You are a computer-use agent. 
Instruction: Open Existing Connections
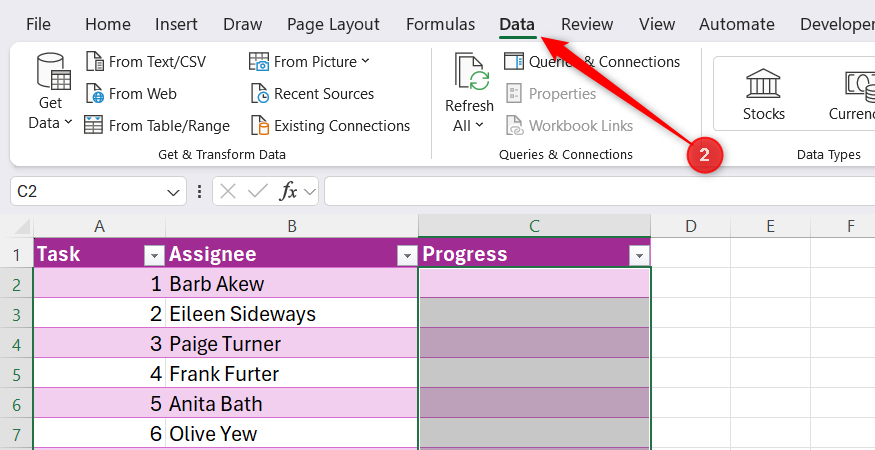tap(330, 126)
